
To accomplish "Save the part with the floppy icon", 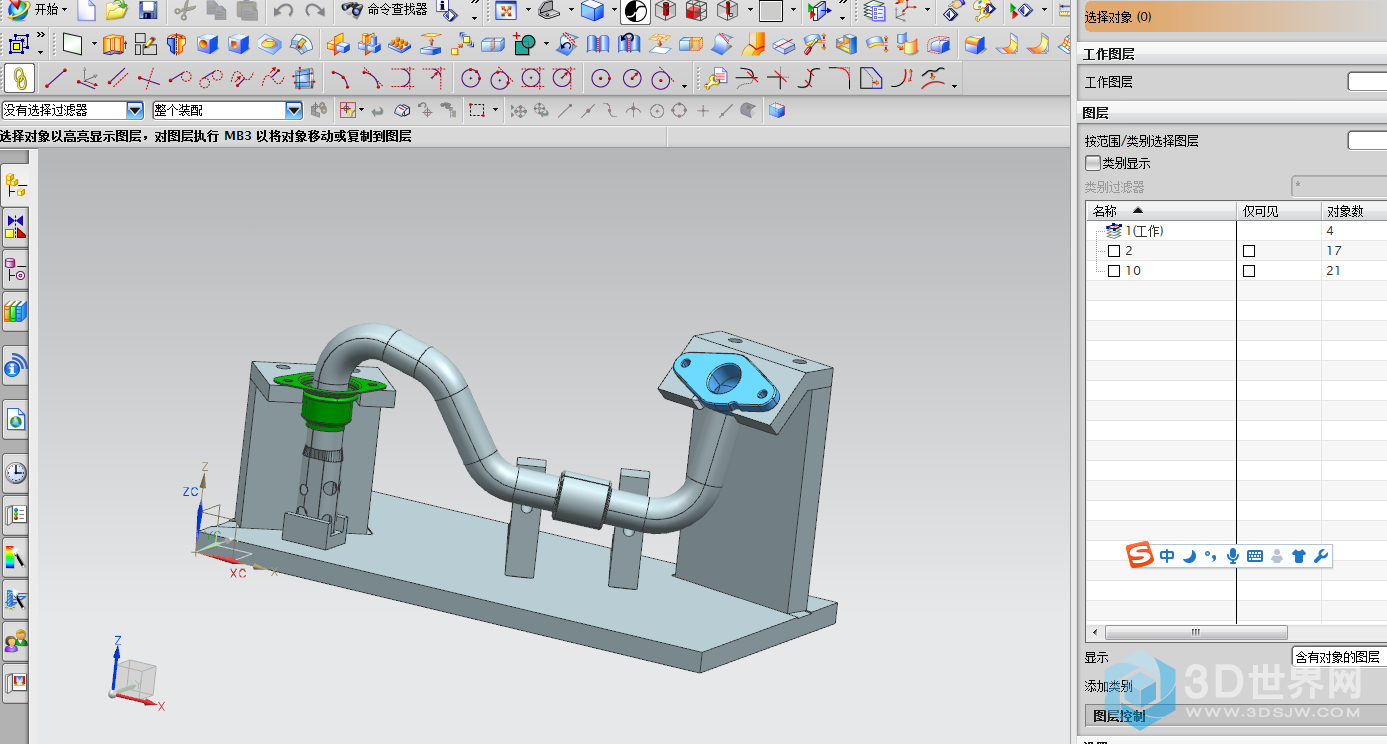I will [148, 11].
